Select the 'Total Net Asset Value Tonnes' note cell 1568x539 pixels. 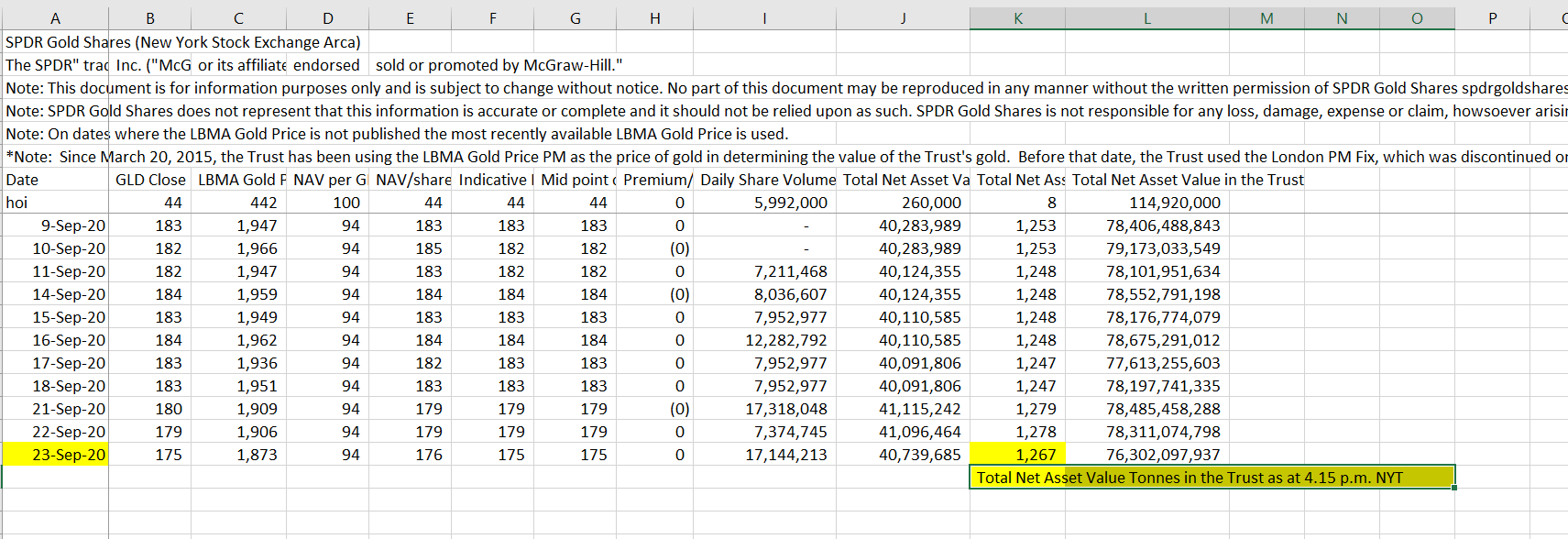[1212, 478]
